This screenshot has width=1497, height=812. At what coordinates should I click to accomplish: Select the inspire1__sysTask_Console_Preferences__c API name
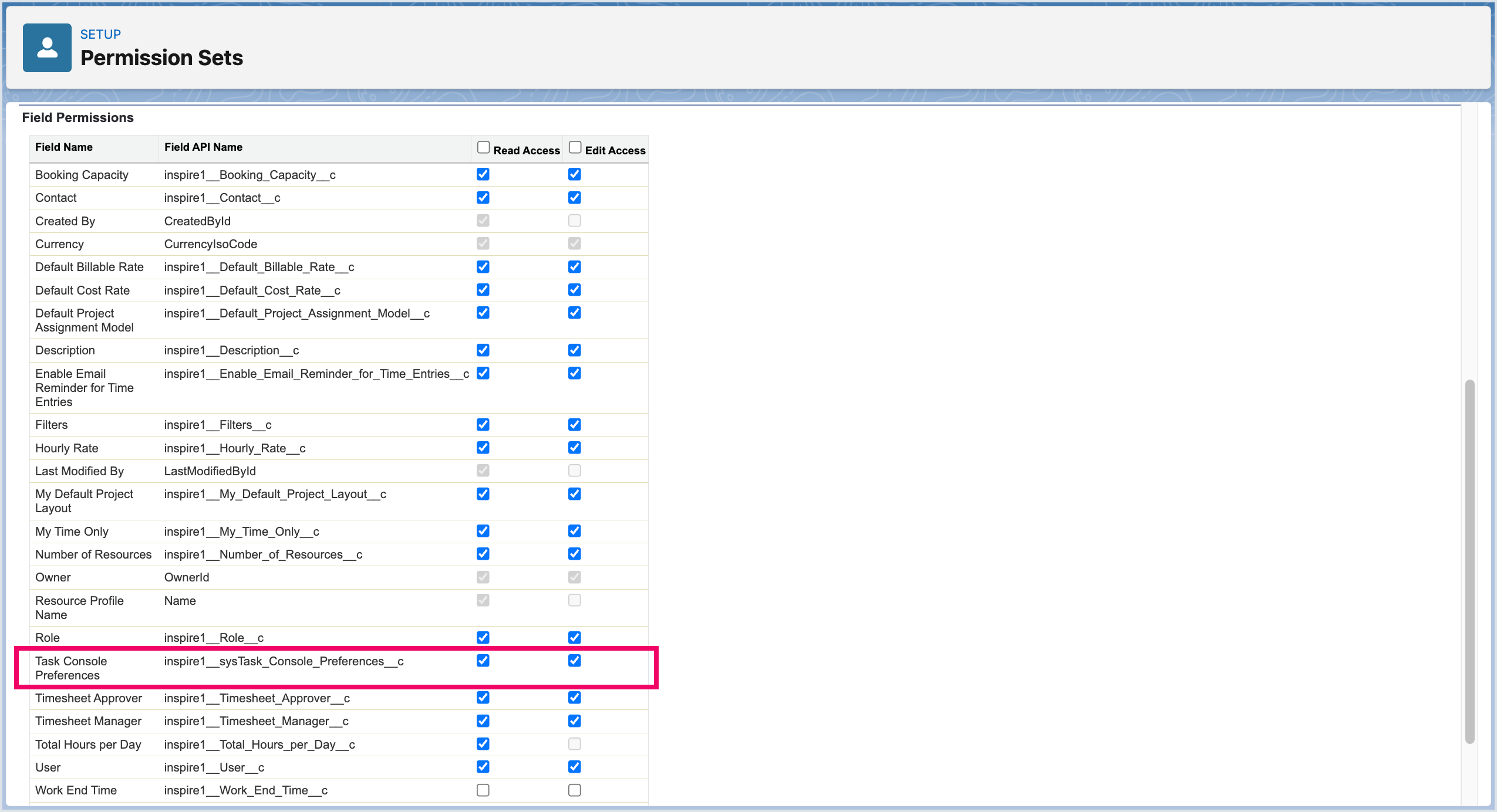pos(284,661)
